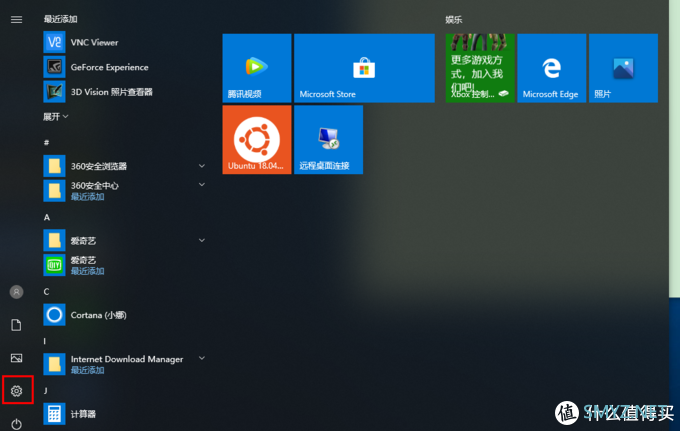Launch 计算器 calculator app icon
The image size is (680, 431).
(54, 414)
